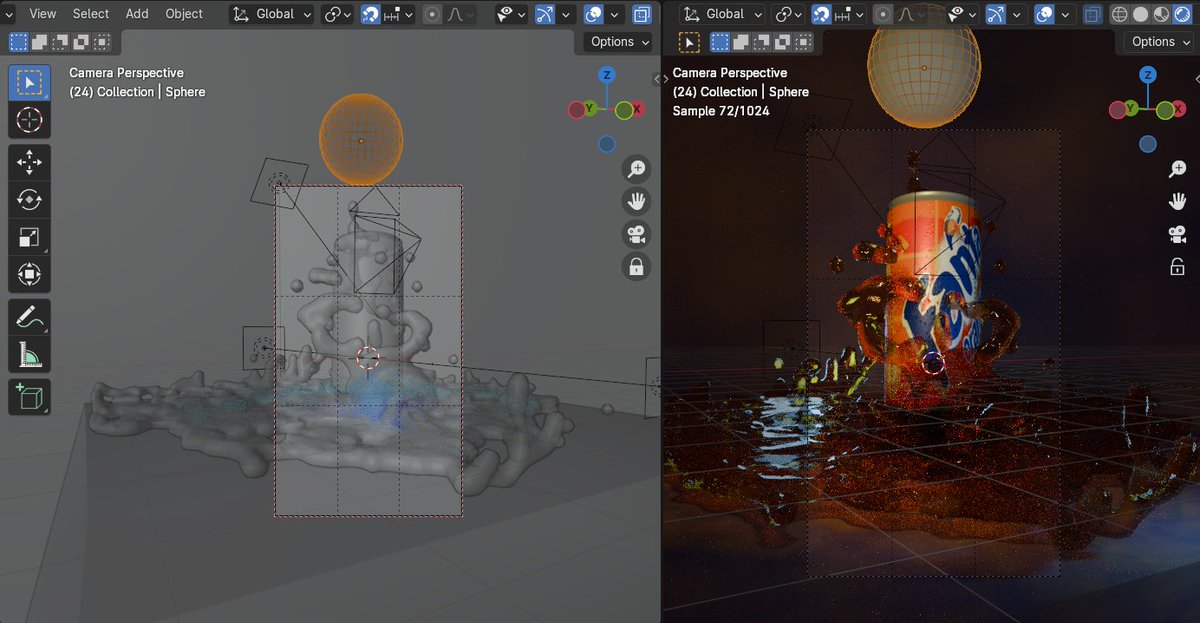Image resolution: width=1200 pixels, height=623 pixels.
Task: Click blue Z axis on right viewport gizmo
Action: coord(1147,75)
